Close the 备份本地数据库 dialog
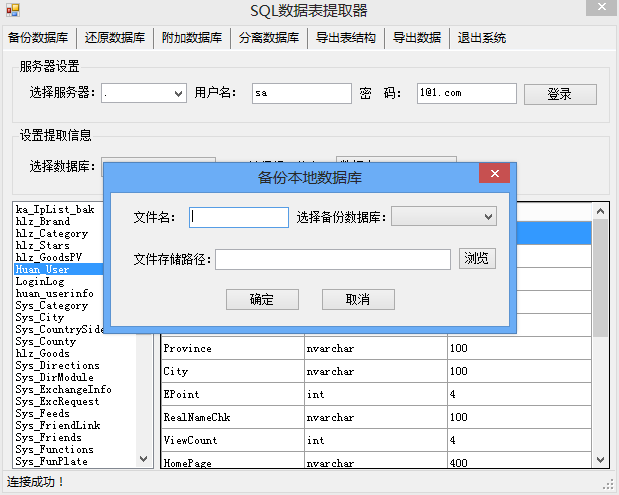The width and height of the screenshot is (619, 495). [x=495, y=173]
